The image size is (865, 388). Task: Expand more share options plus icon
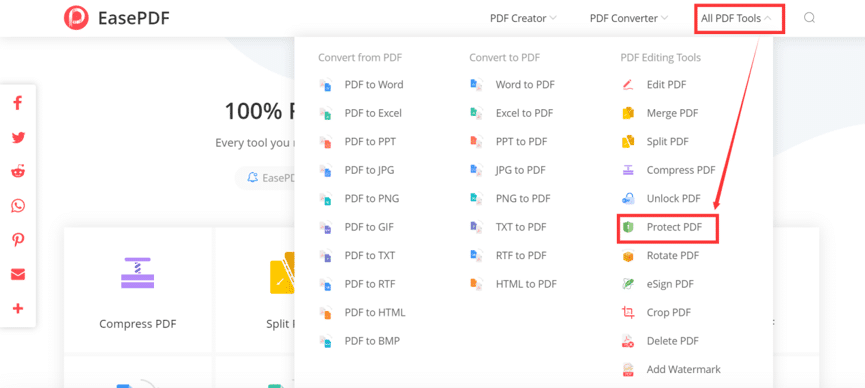click(18, 309)
